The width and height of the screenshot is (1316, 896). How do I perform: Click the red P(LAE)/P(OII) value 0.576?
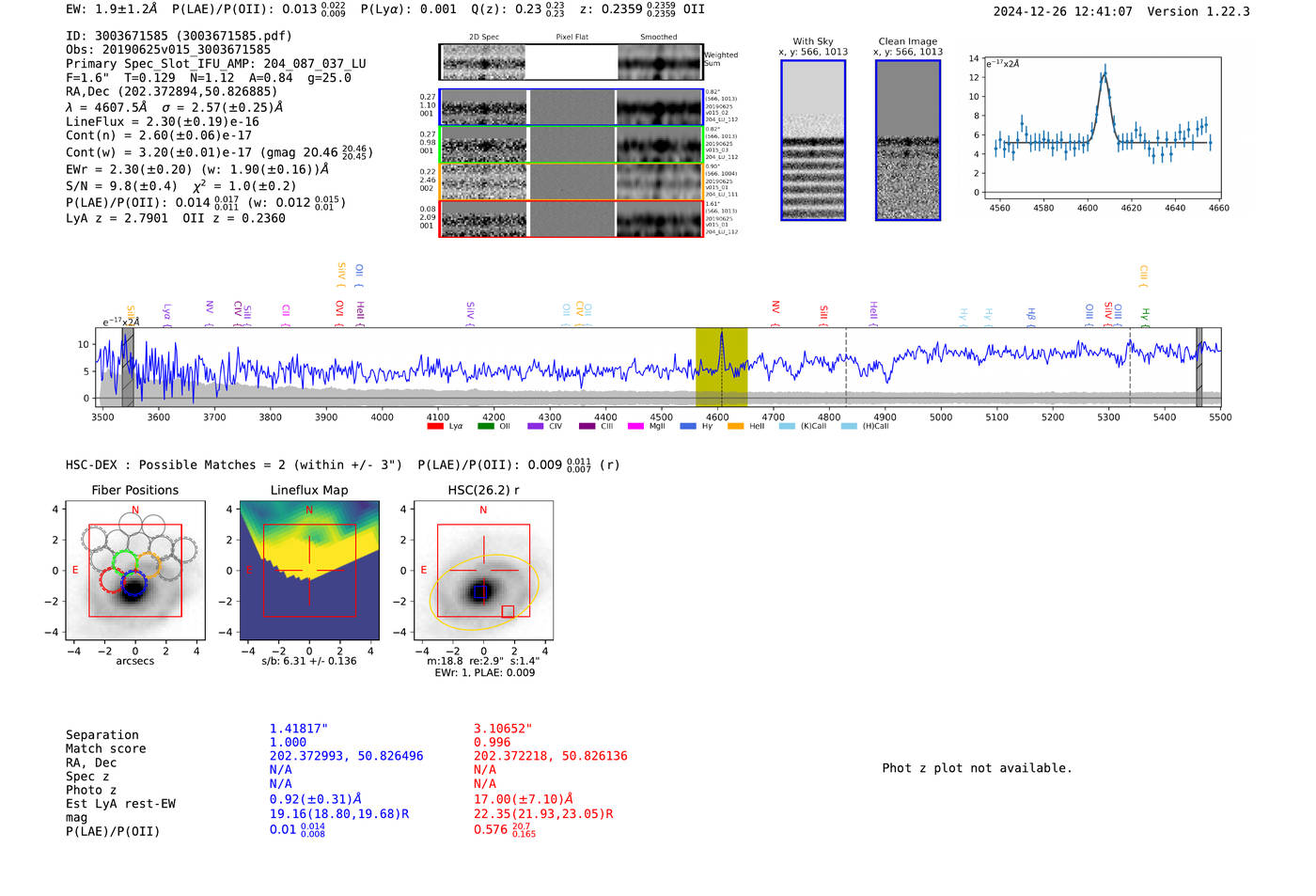(505, 830)
